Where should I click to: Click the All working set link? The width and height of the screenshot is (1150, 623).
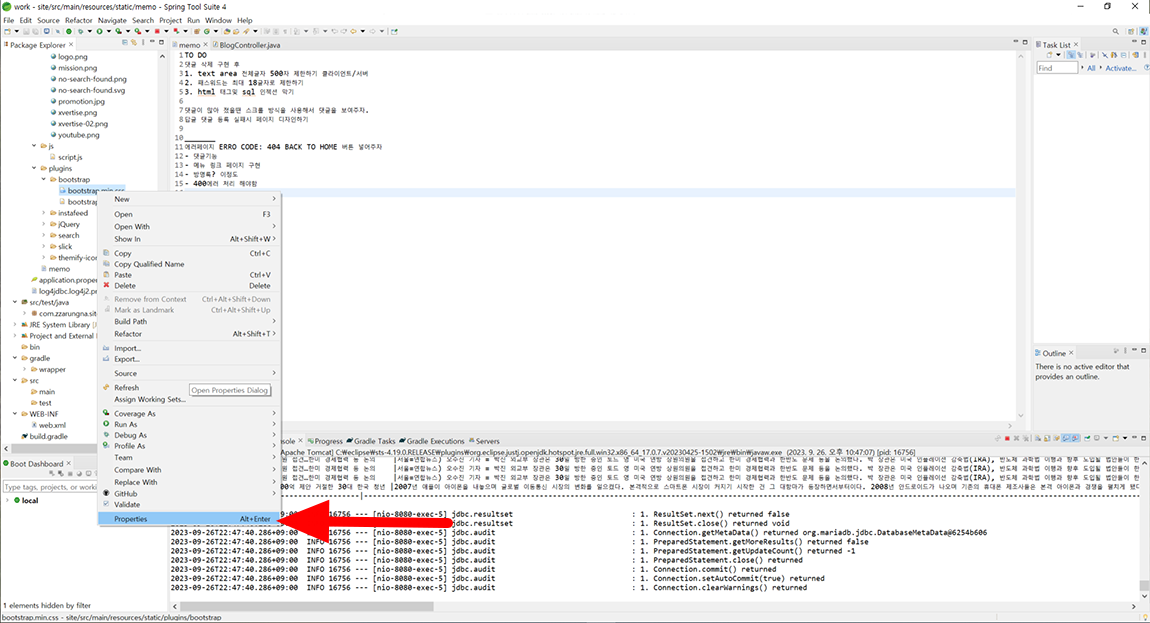tap(1091, 68)
